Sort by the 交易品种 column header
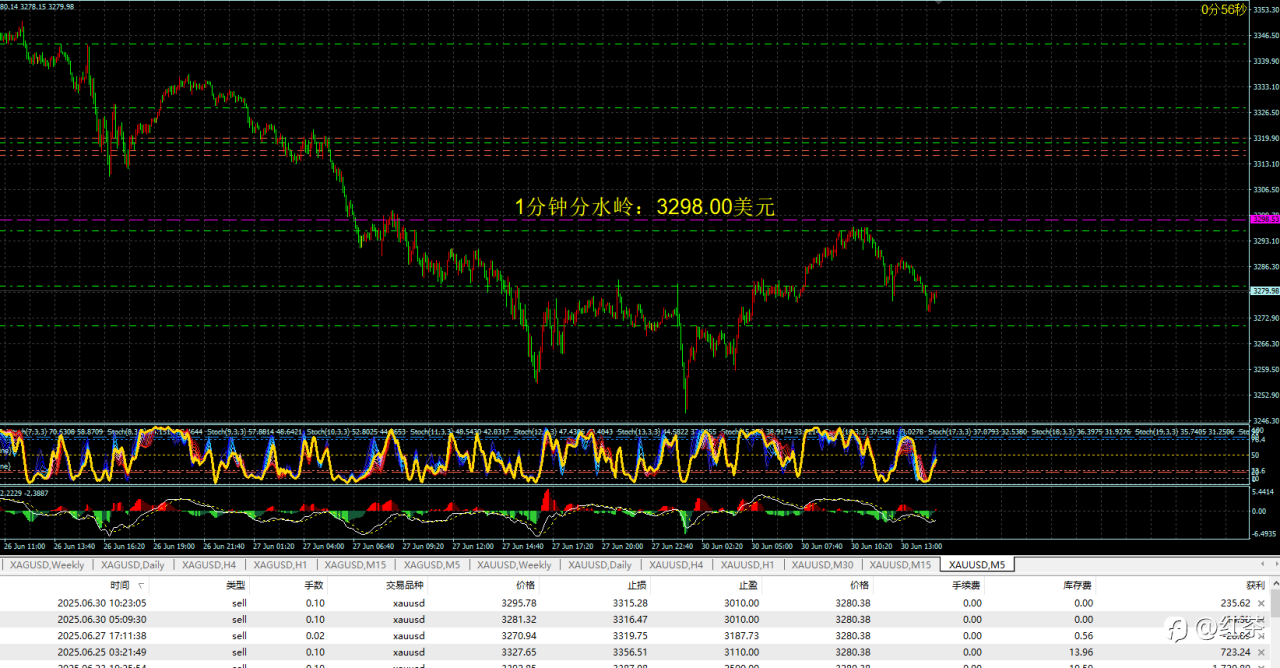 (405, 586)
